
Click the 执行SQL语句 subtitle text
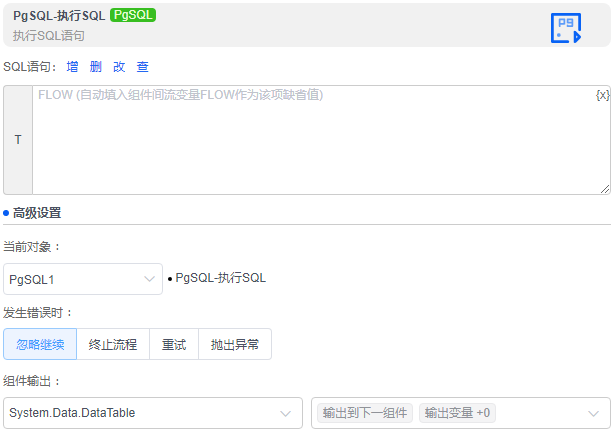[x=49, y=36]
